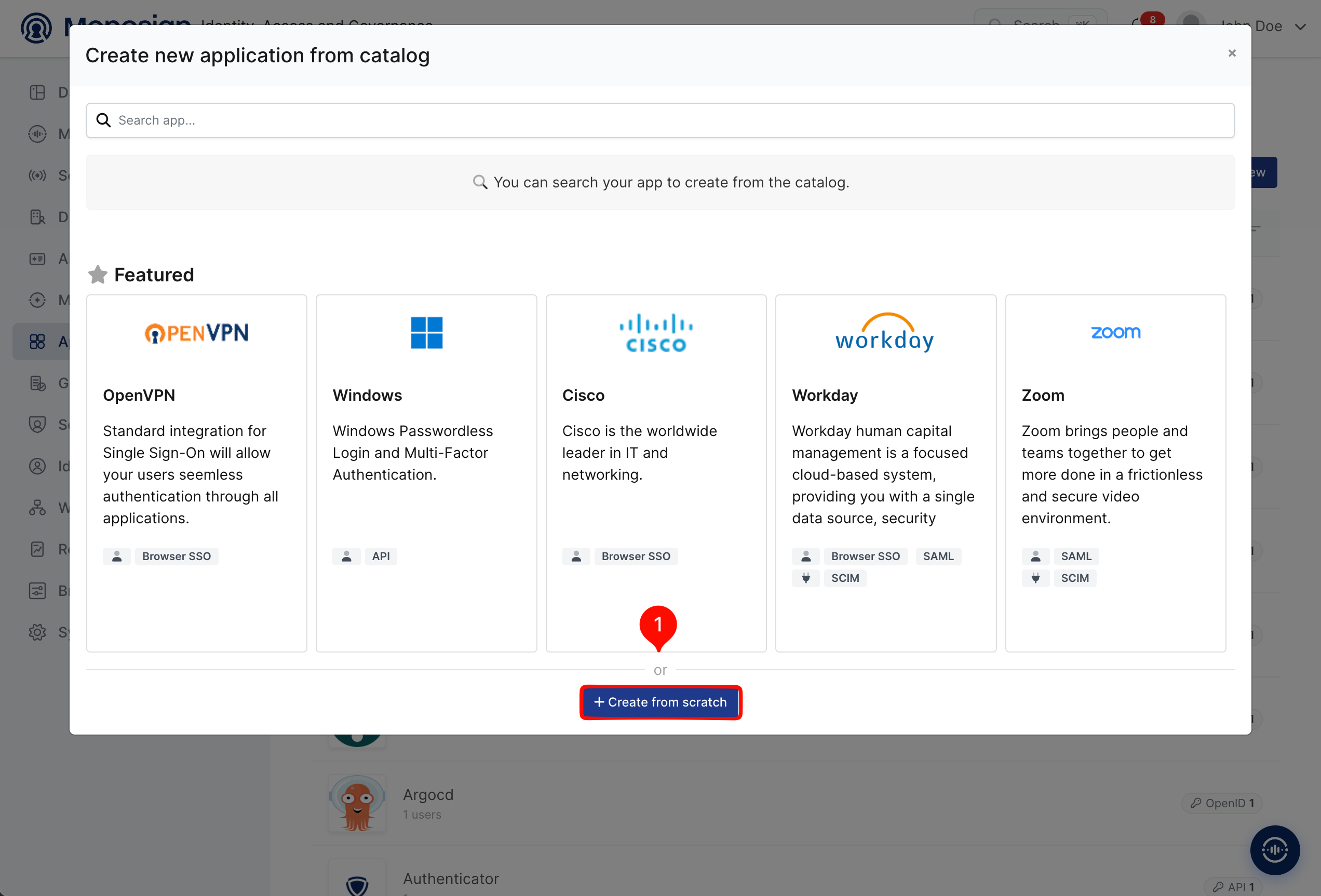Click the Workday card title
Image resolution: width=1321 pixels, height=896 pixels.
[825, 396]
